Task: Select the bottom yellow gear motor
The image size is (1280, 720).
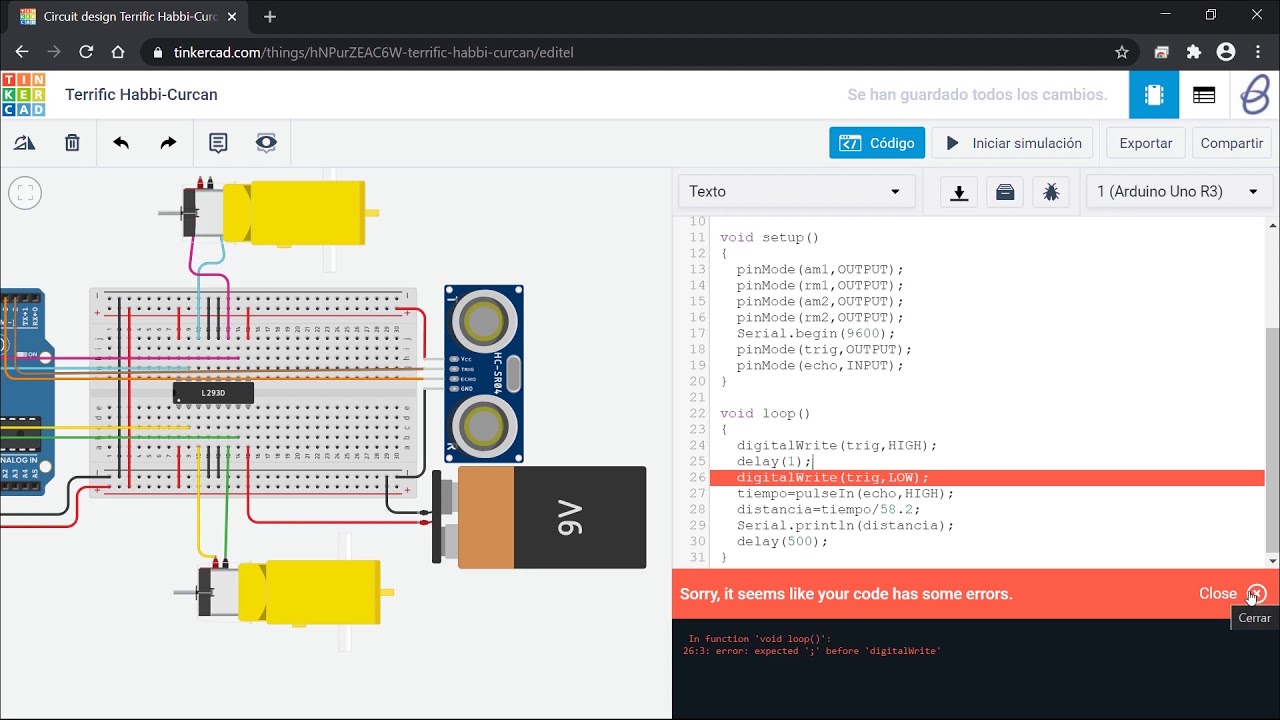Action: click(290, 591)
